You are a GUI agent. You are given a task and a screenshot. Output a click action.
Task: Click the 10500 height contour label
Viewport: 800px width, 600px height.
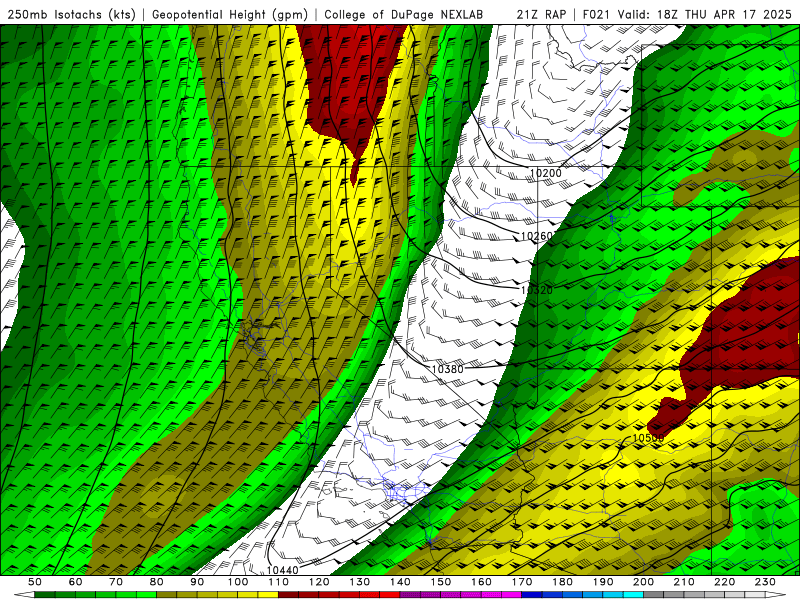click(x=648, y=438)
